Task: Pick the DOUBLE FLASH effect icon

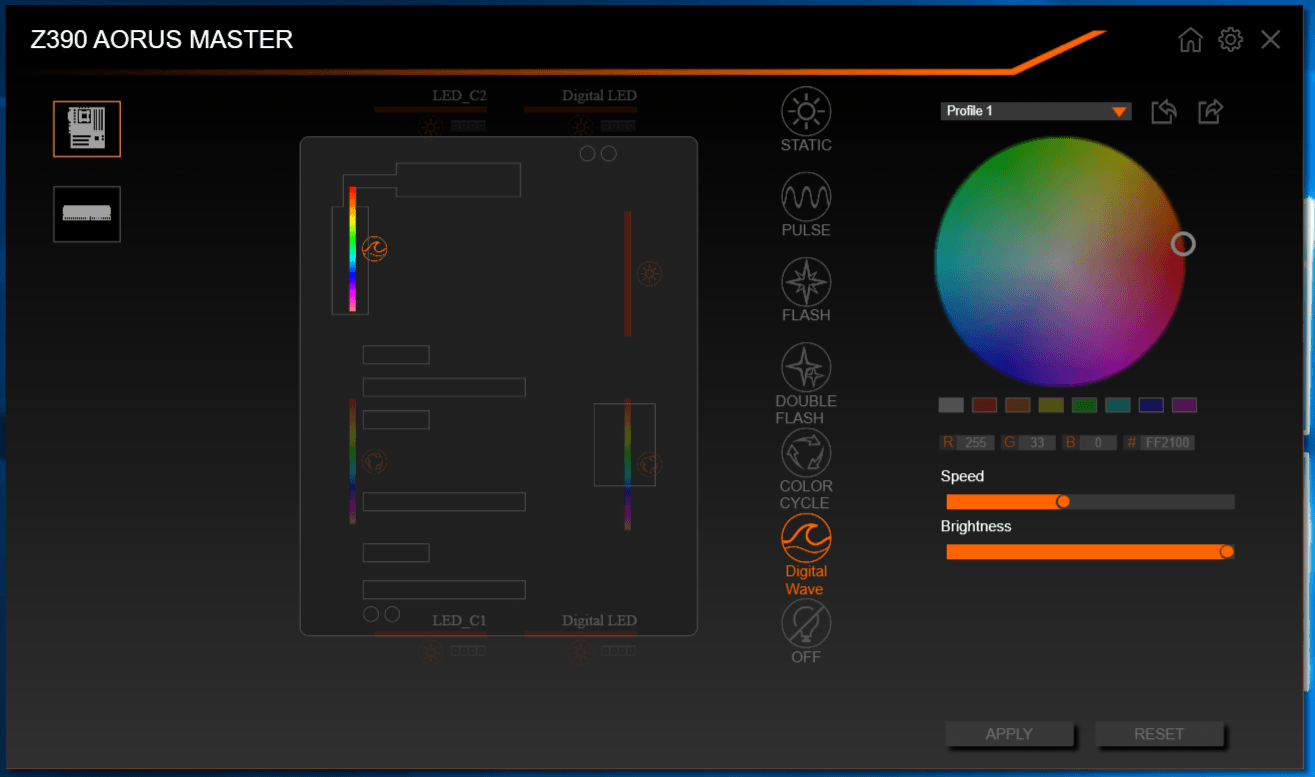Action: 806,367
